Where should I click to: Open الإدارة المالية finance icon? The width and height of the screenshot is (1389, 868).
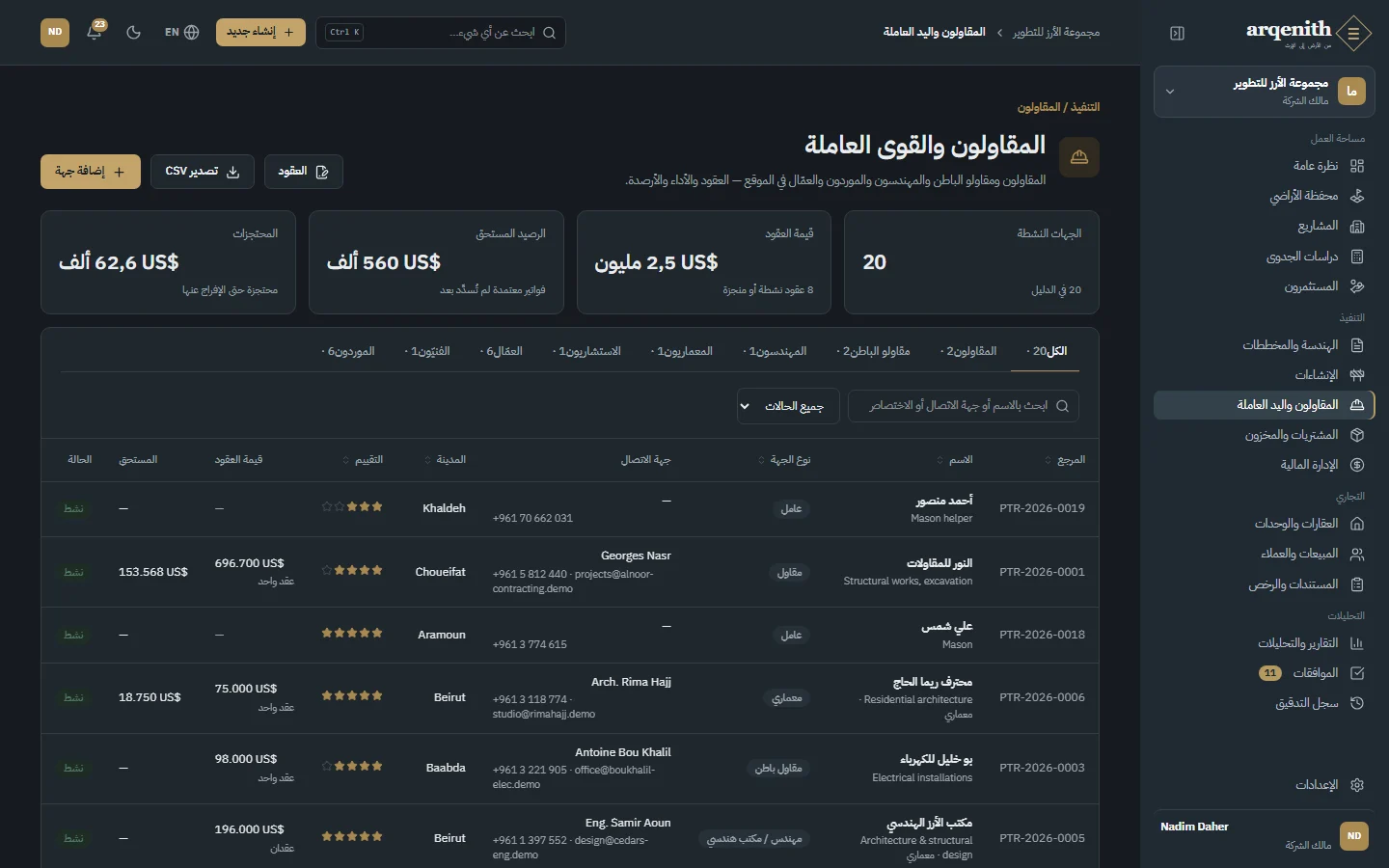click(1357, 465)
